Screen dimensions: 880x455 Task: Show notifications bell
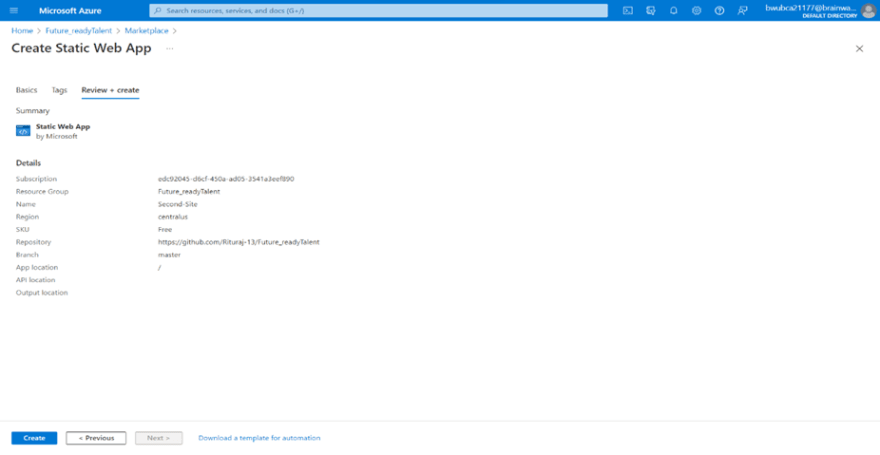tap(673, 11)
